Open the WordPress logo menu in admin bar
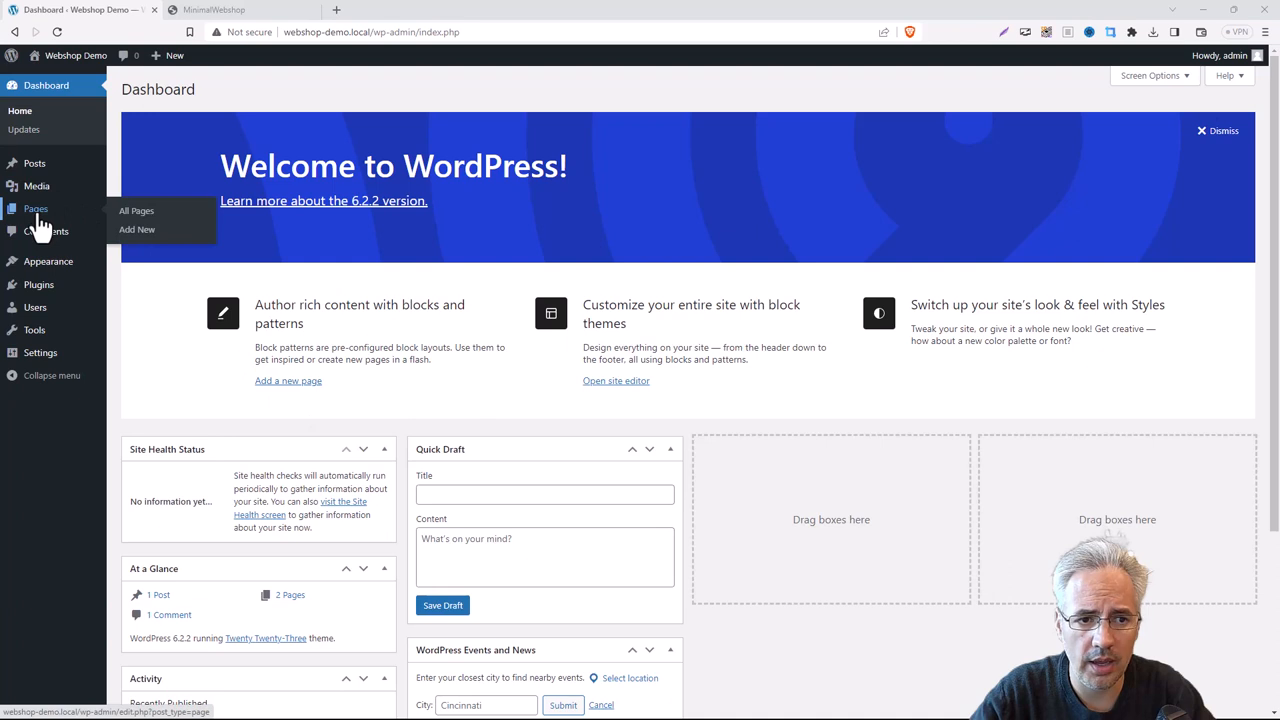This screenshot has width=1280, height=720. click(11, 56)
